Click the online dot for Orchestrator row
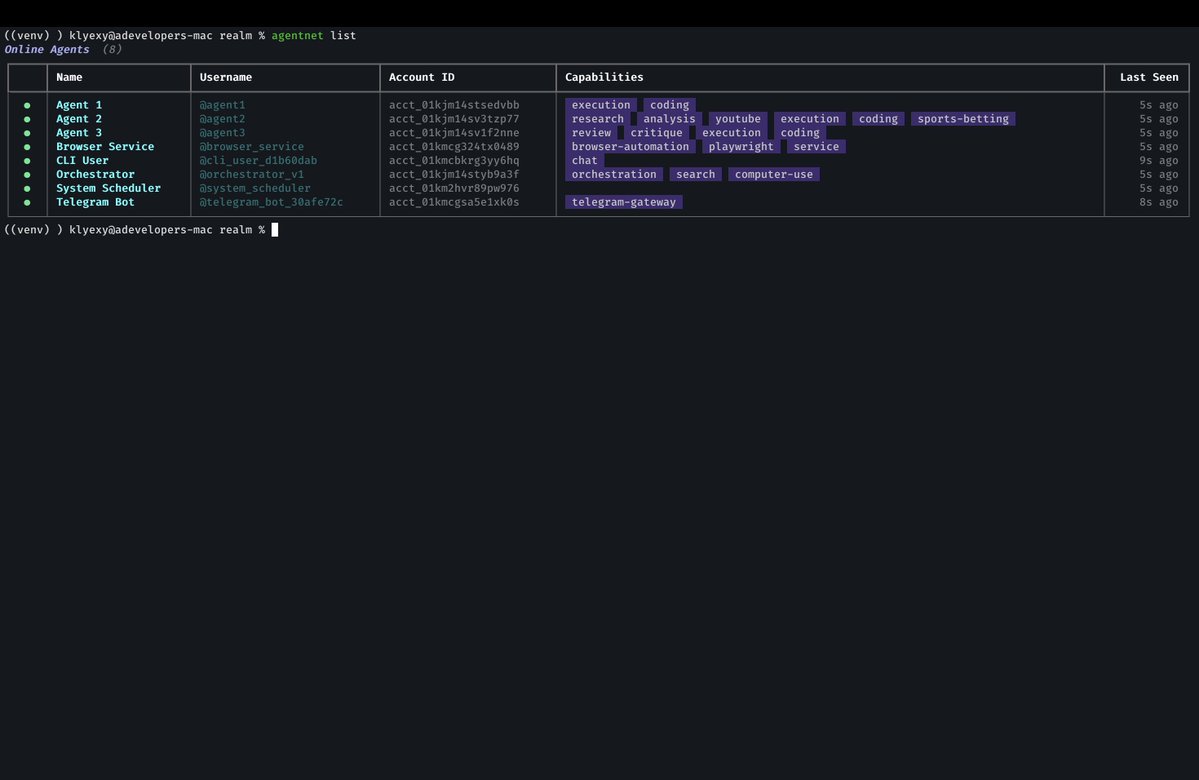Image resolution: width=1199 pixels, height=780 pixels. pyautogui.click(x=28, y=174)
